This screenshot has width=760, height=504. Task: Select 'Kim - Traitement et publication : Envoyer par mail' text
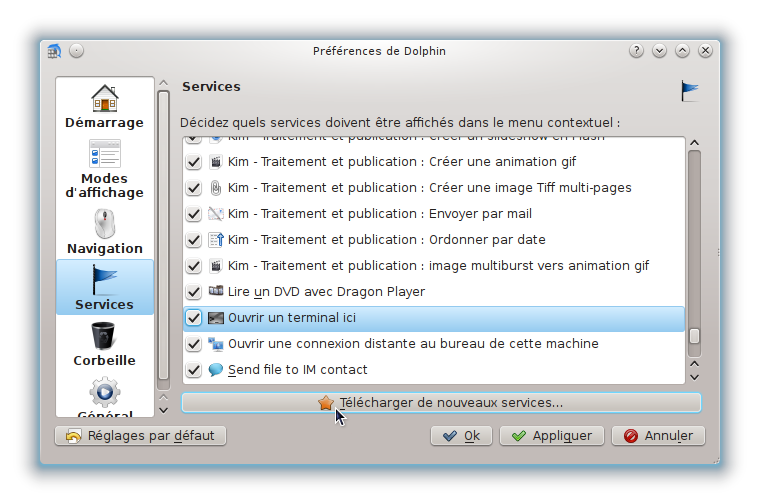(x=380, y=214)
